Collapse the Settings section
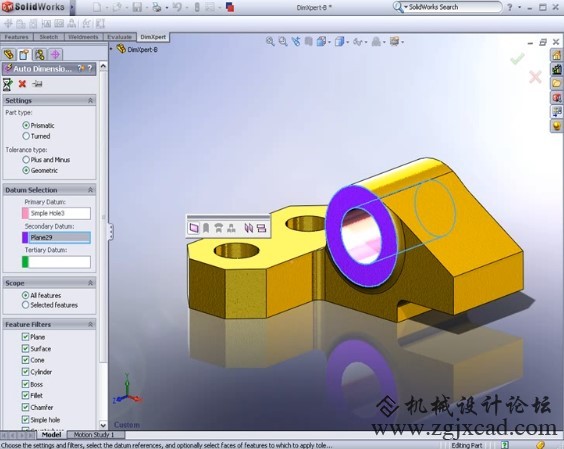 (90, 100)
